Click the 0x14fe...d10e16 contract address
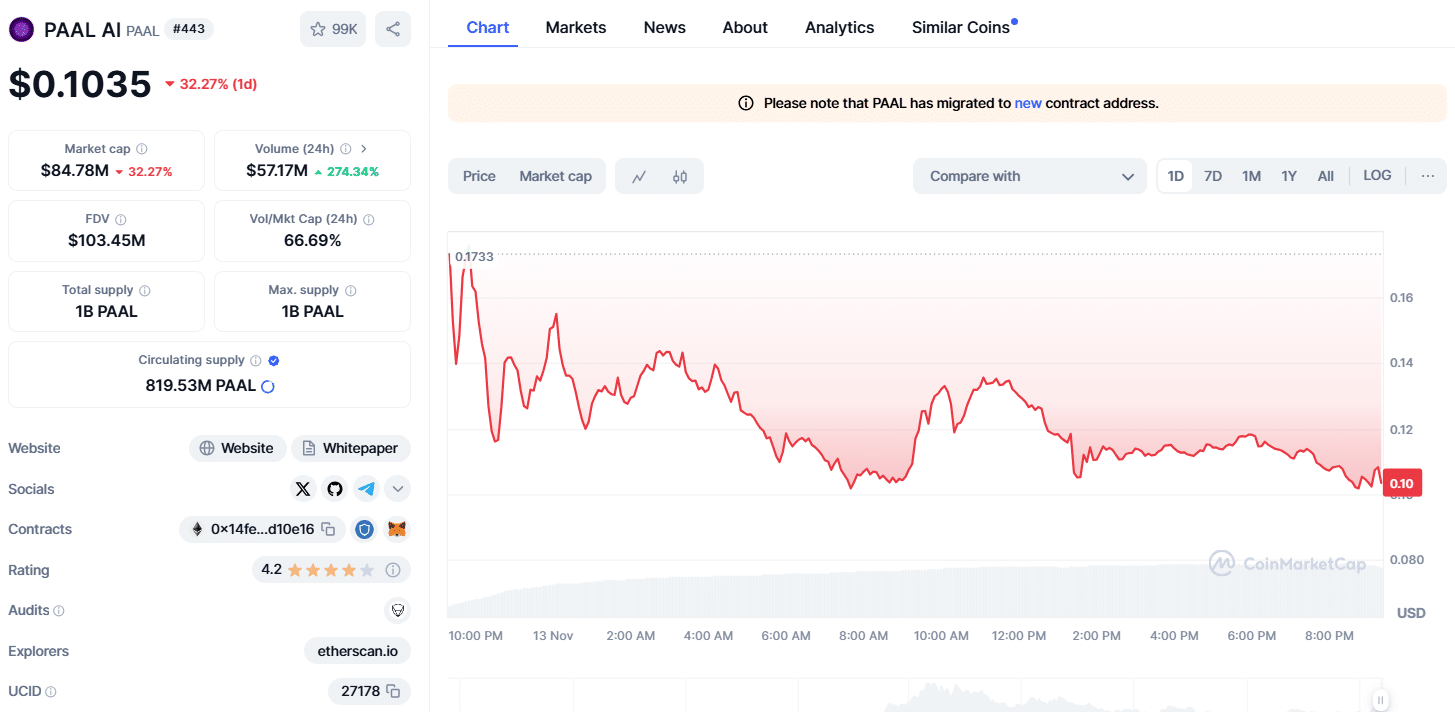 262,529
